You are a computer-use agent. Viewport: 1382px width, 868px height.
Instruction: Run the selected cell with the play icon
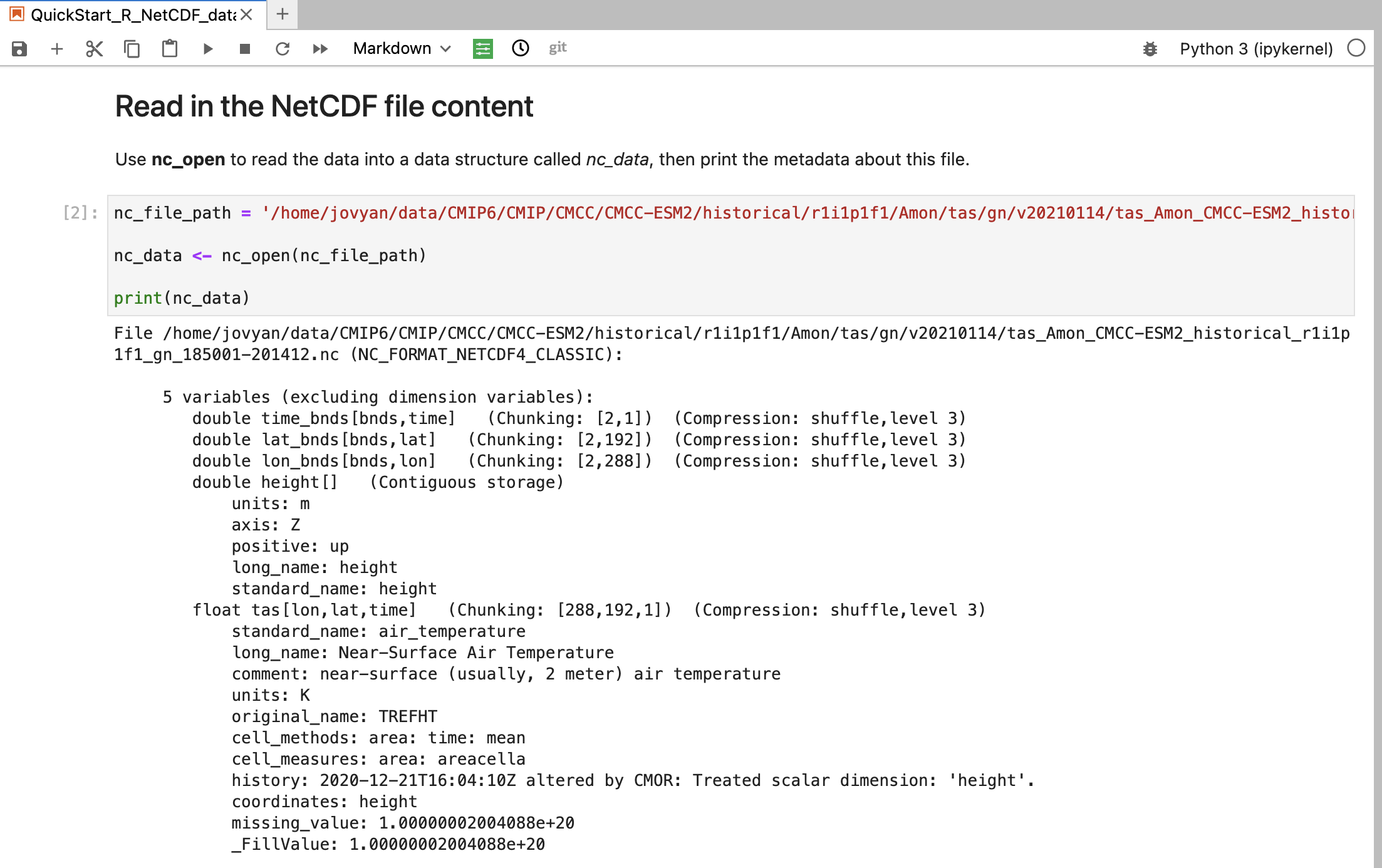[x=208, y=48]
